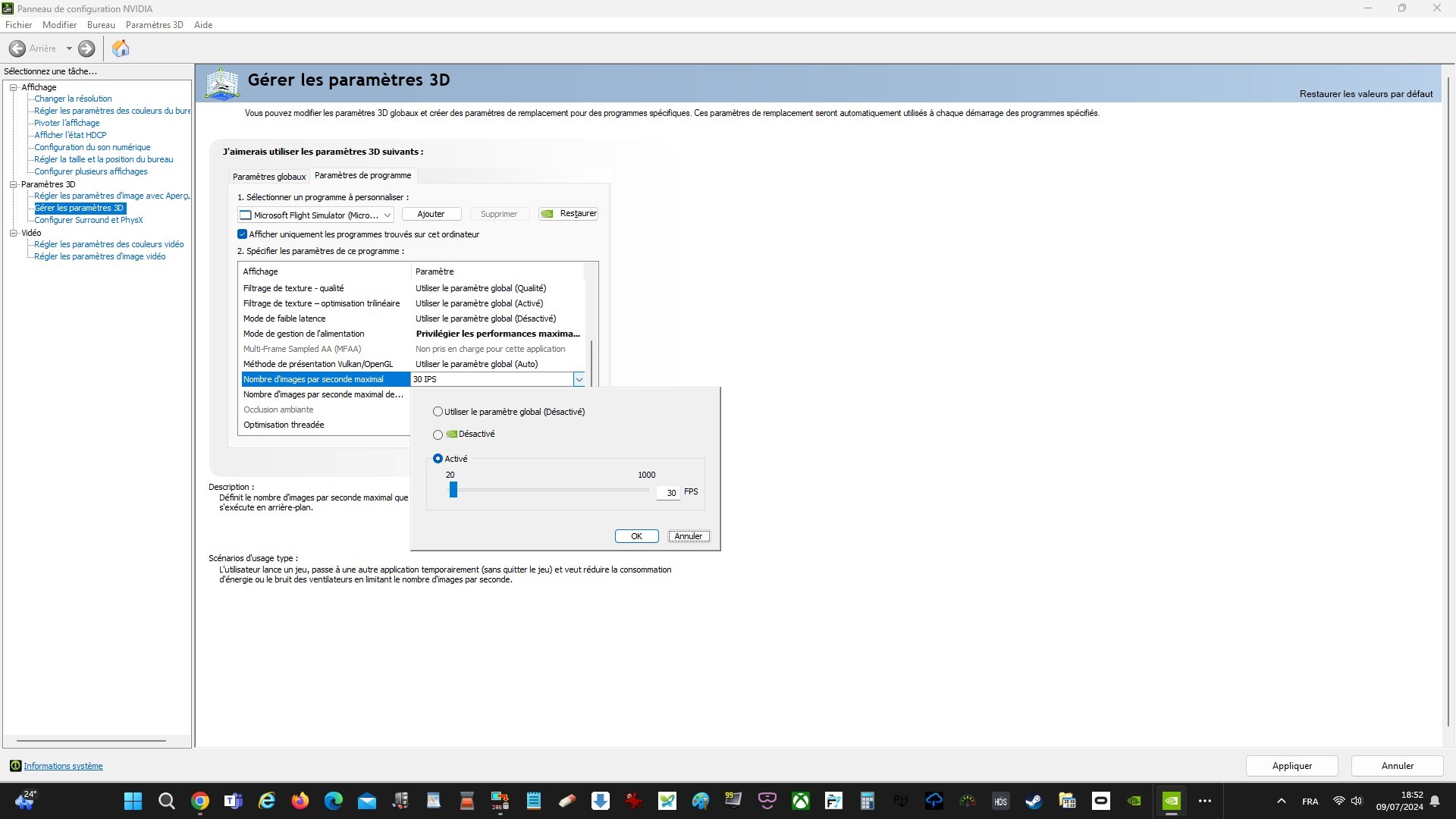The image size is (1456, 819).
Task: Open Google Chrome from taskbar
Action: [x=200, y=801]
